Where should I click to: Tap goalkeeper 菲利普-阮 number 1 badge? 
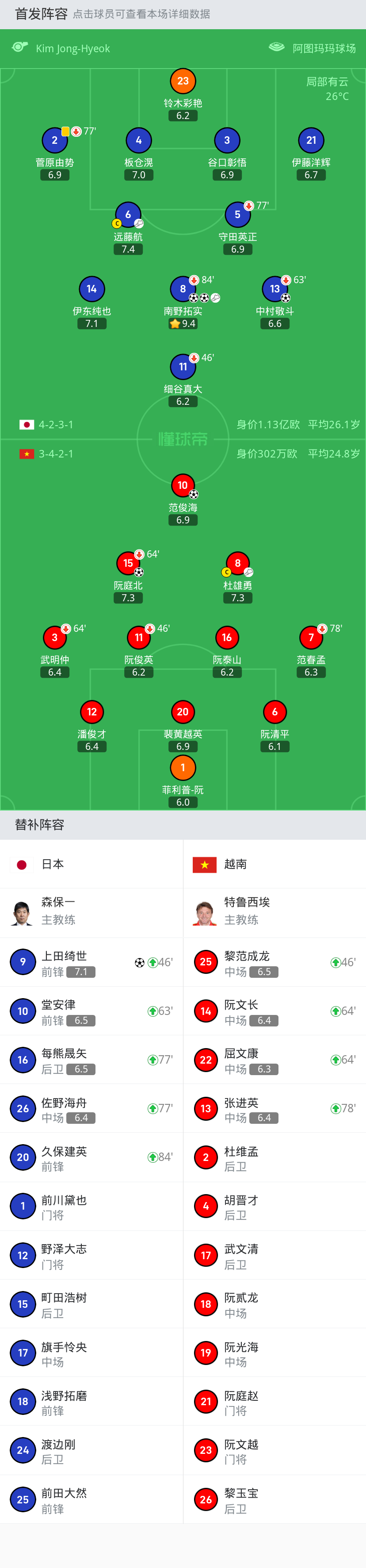pos(183,768)
